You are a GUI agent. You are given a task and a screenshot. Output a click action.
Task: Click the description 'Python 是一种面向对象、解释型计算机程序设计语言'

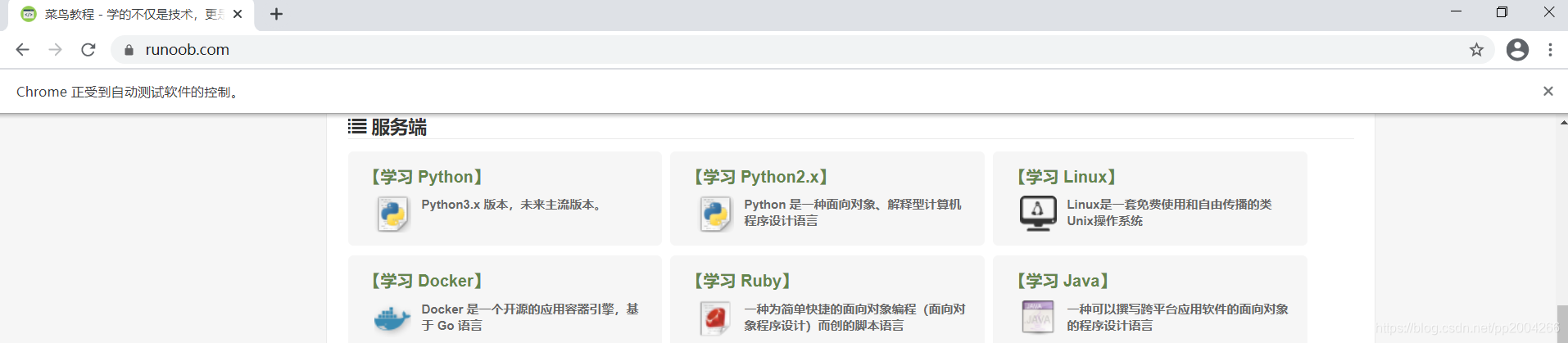pyautogui.click(x=852, y=213)
